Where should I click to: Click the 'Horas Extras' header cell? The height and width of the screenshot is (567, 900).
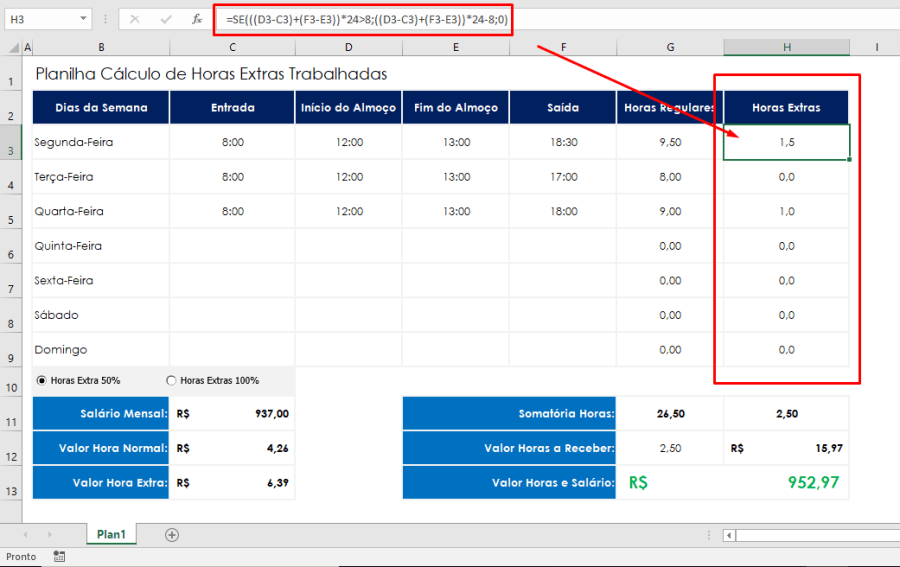[x=786, y=107]
